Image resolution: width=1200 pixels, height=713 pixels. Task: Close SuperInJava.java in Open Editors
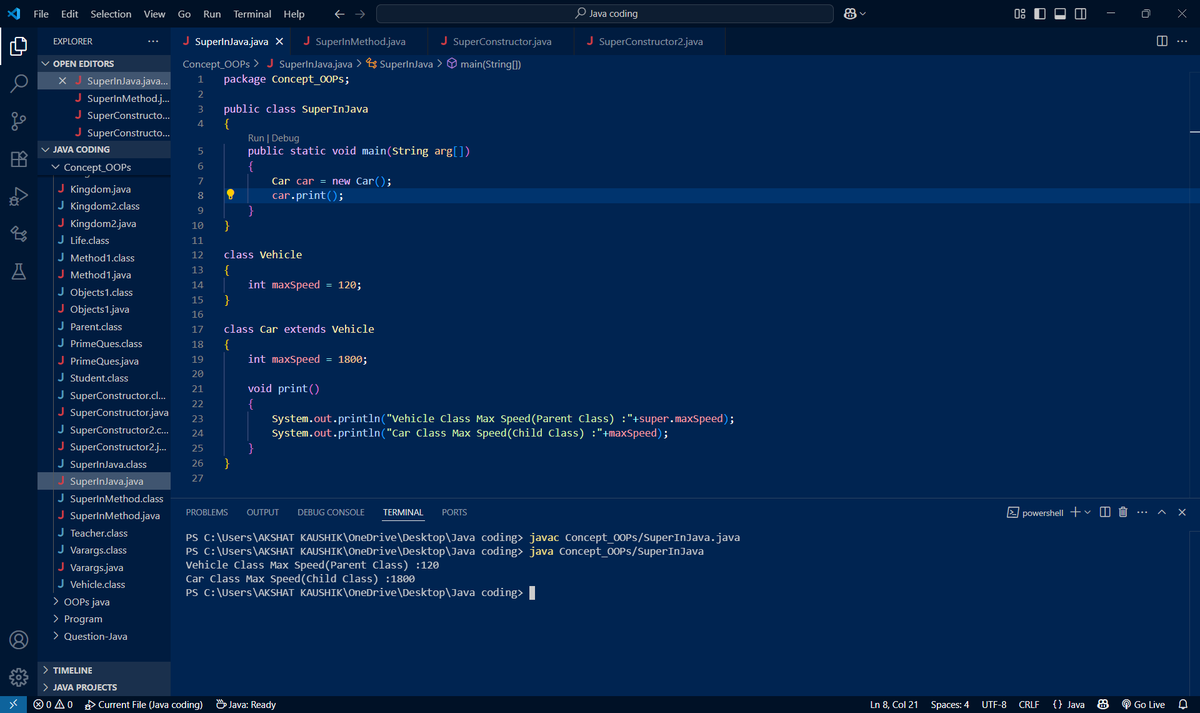(x=63, y=81)
